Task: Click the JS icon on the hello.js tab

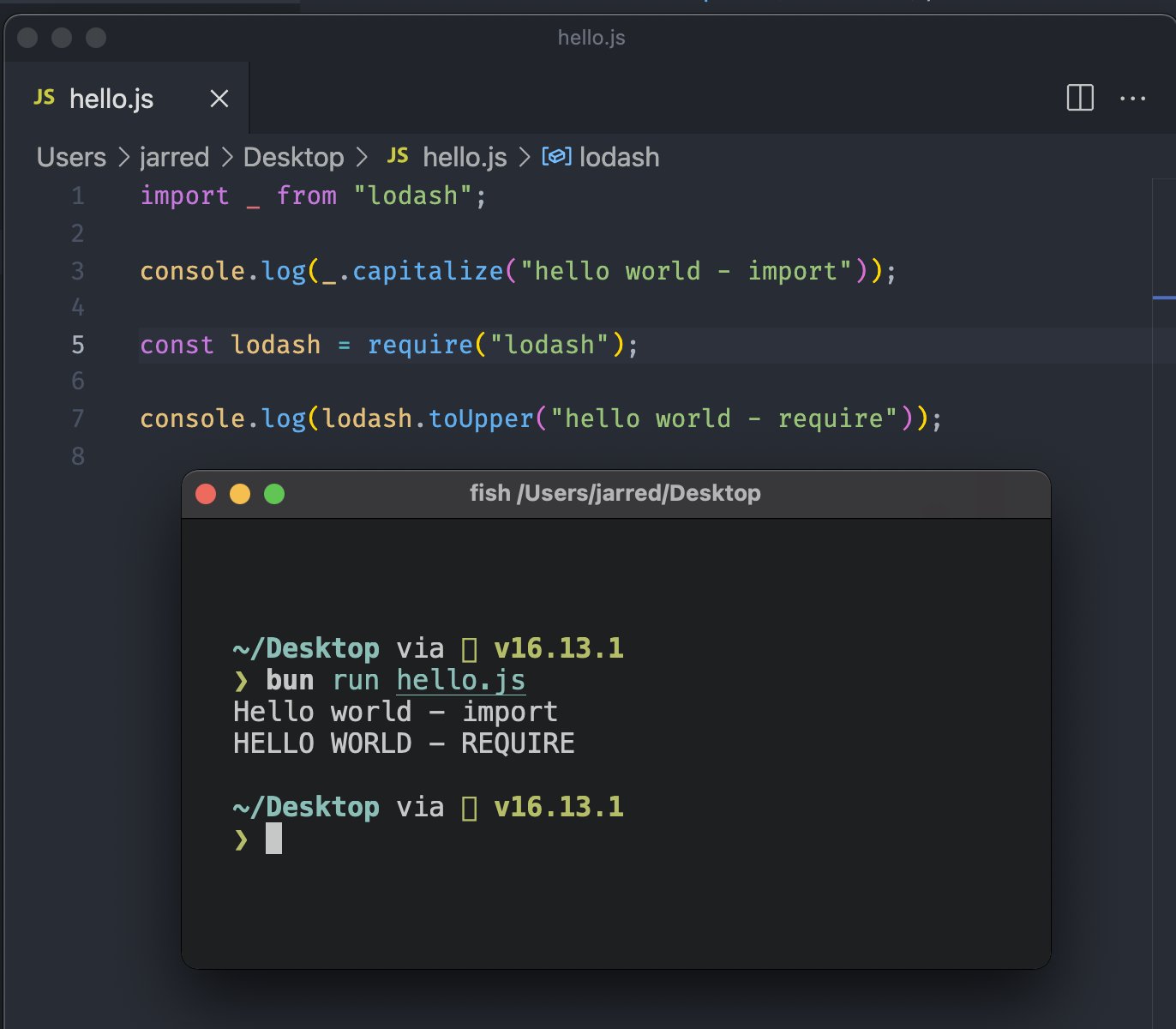Action: 45,98
